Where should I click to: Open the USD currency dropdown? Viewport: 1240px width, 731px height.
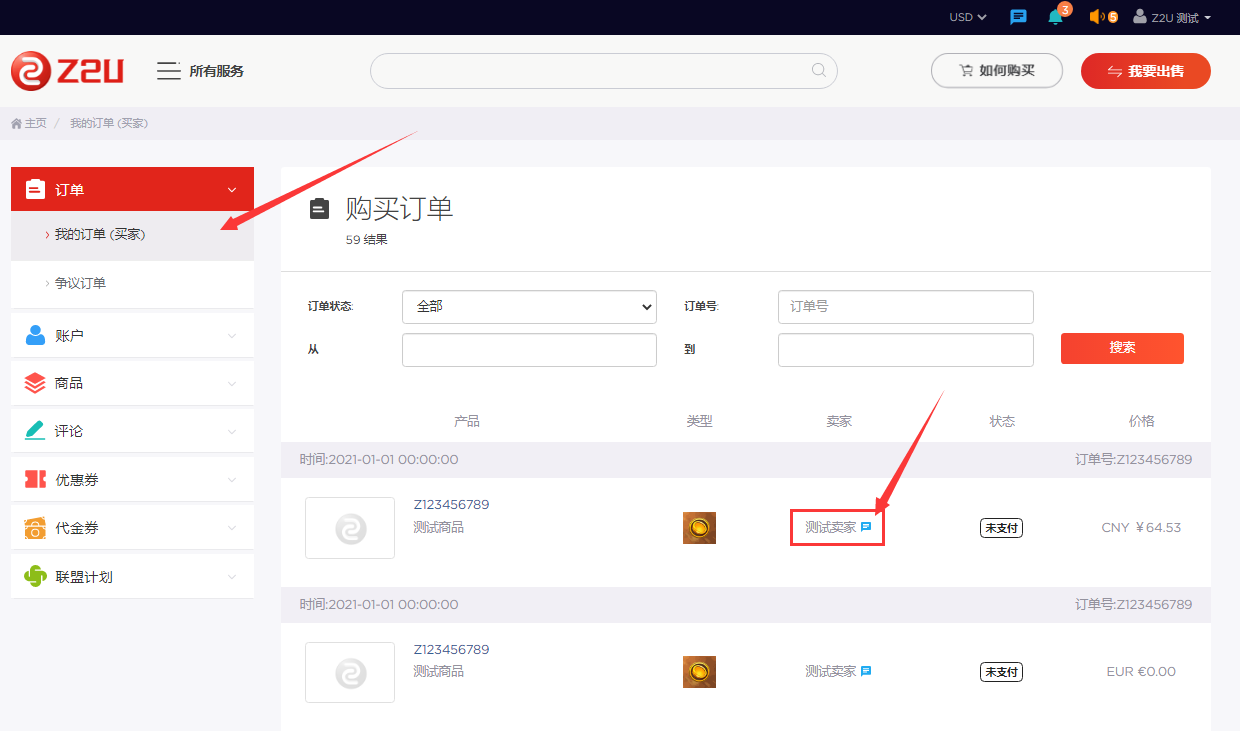966,16
